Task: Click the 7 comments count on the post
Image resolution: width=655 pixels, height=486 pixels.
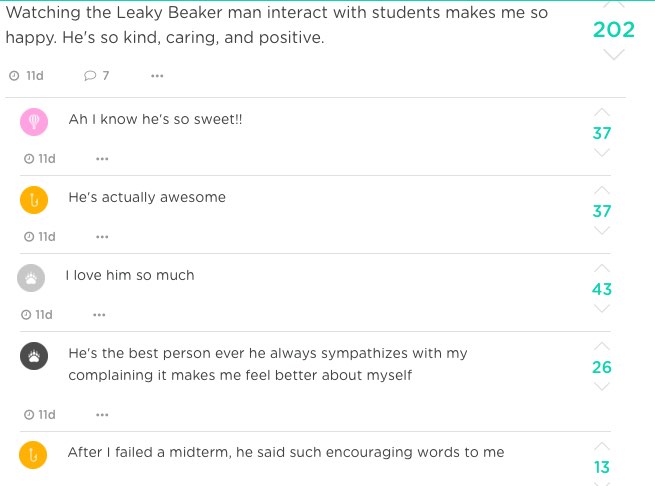Action: pyautogui.click(x=106, y=76)
